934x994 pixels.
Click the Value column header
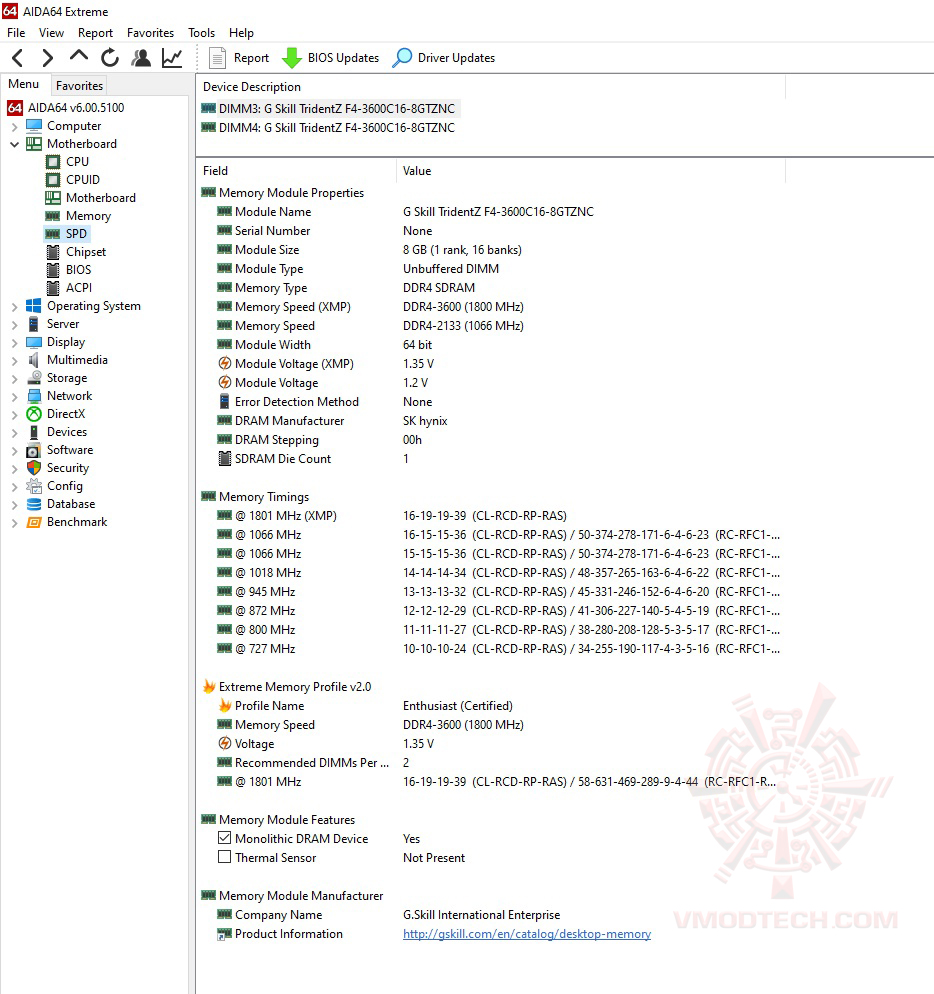tap(592, 171)
